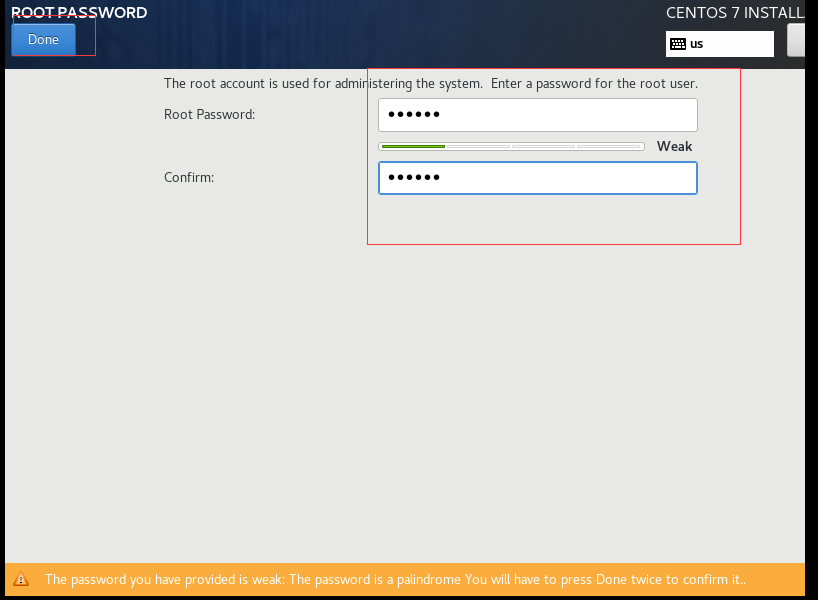Click the Root Password: label
818x600 pixels.
click(x=209, y=114)
